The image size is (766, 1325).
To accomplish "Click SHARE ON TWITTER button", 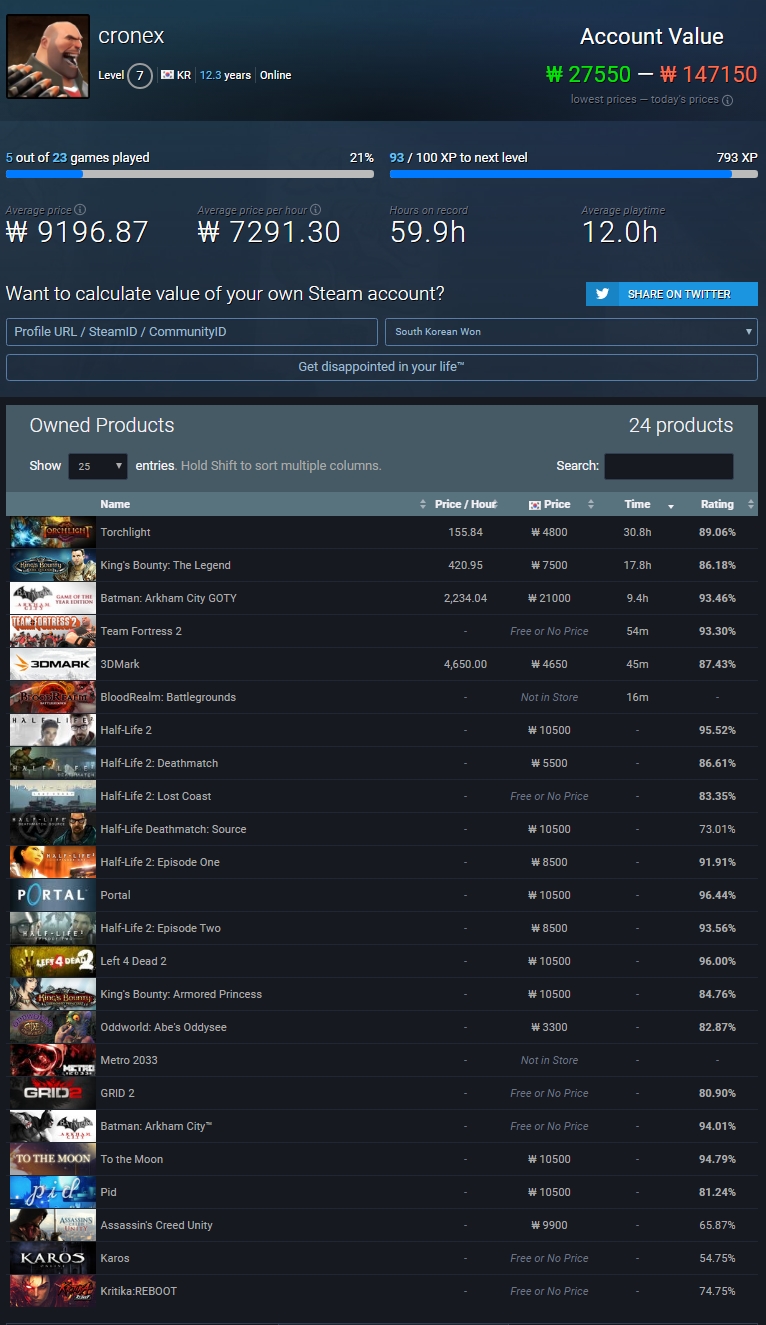I will point(672,294).
